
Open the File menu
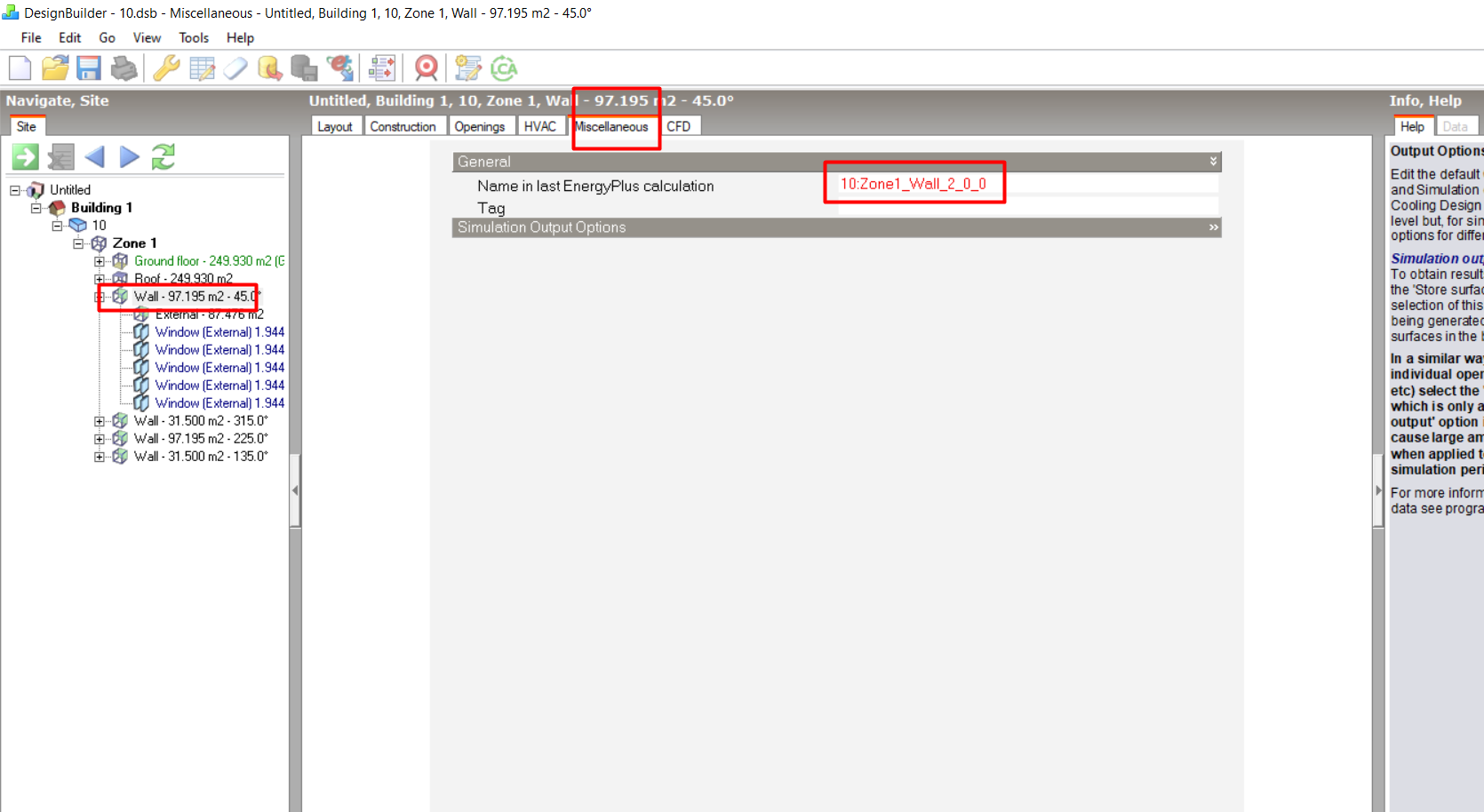point(31,37)
